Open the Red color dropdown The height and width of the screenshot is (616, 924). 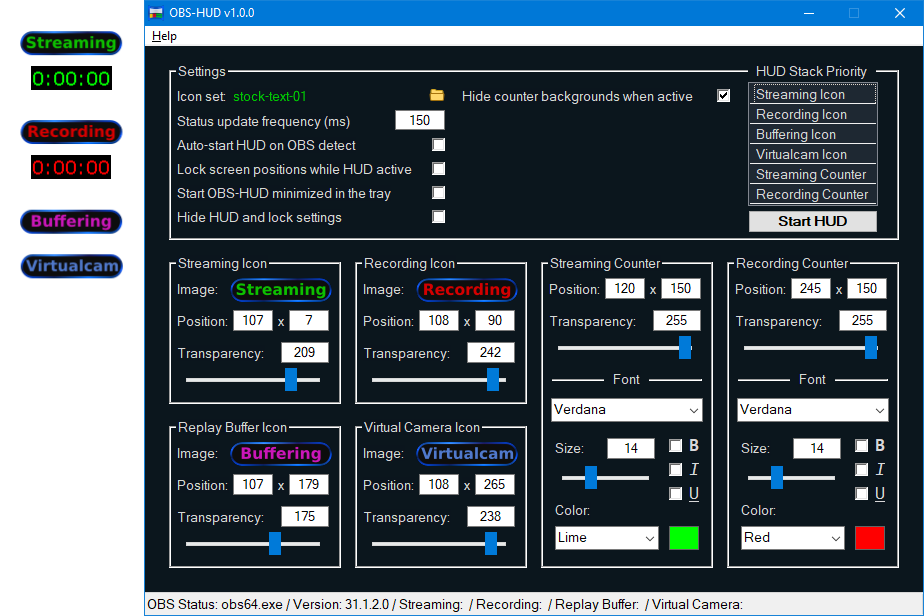(793, 538)
